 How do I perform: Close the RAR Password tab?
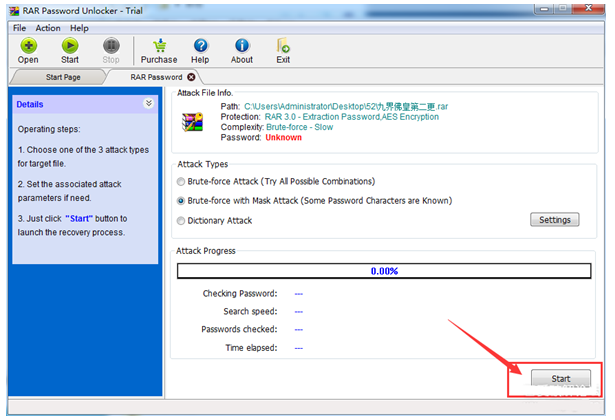coord(191,77)
